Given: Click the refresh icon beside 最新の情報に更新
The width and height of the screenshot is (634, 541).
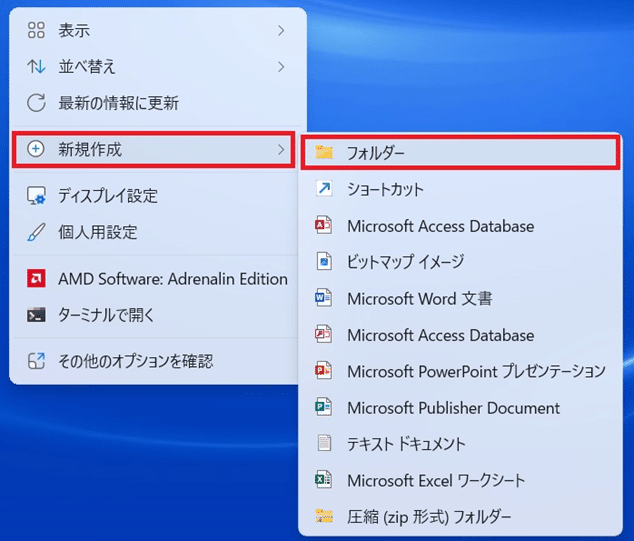Looking at the screenshot, I should (36, 103).
